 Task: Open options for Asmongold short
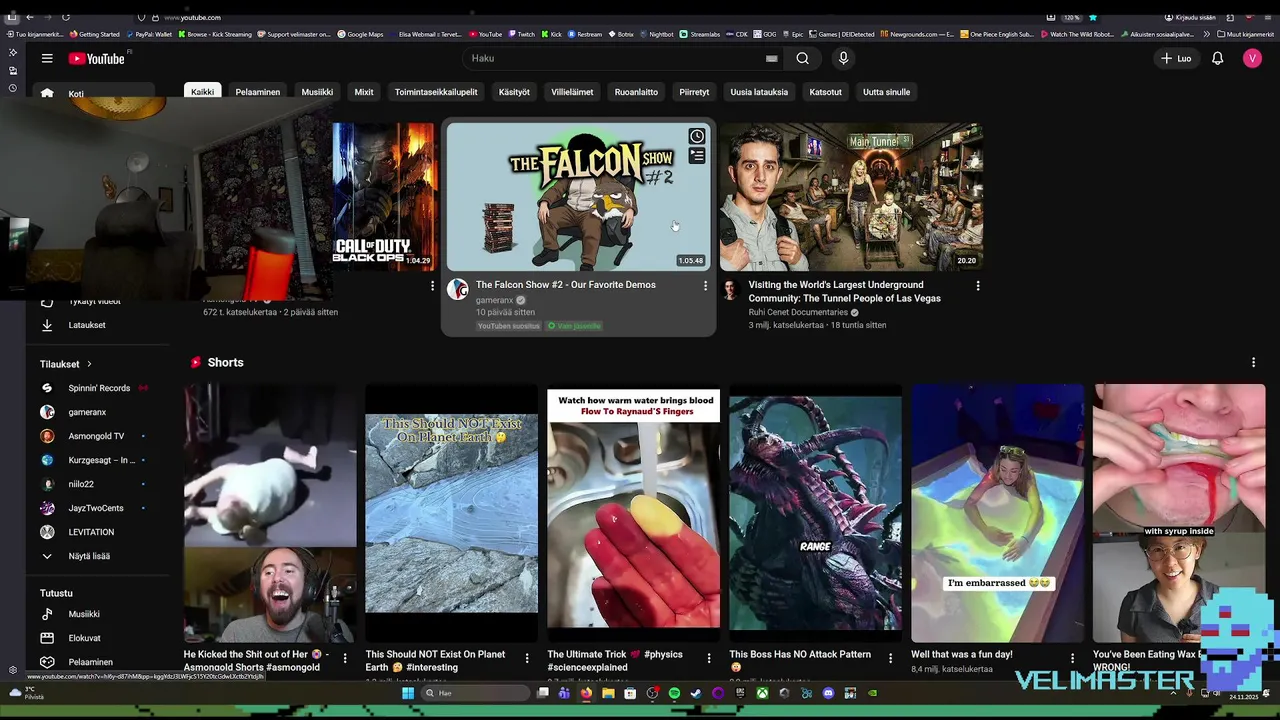coord(345,658)
